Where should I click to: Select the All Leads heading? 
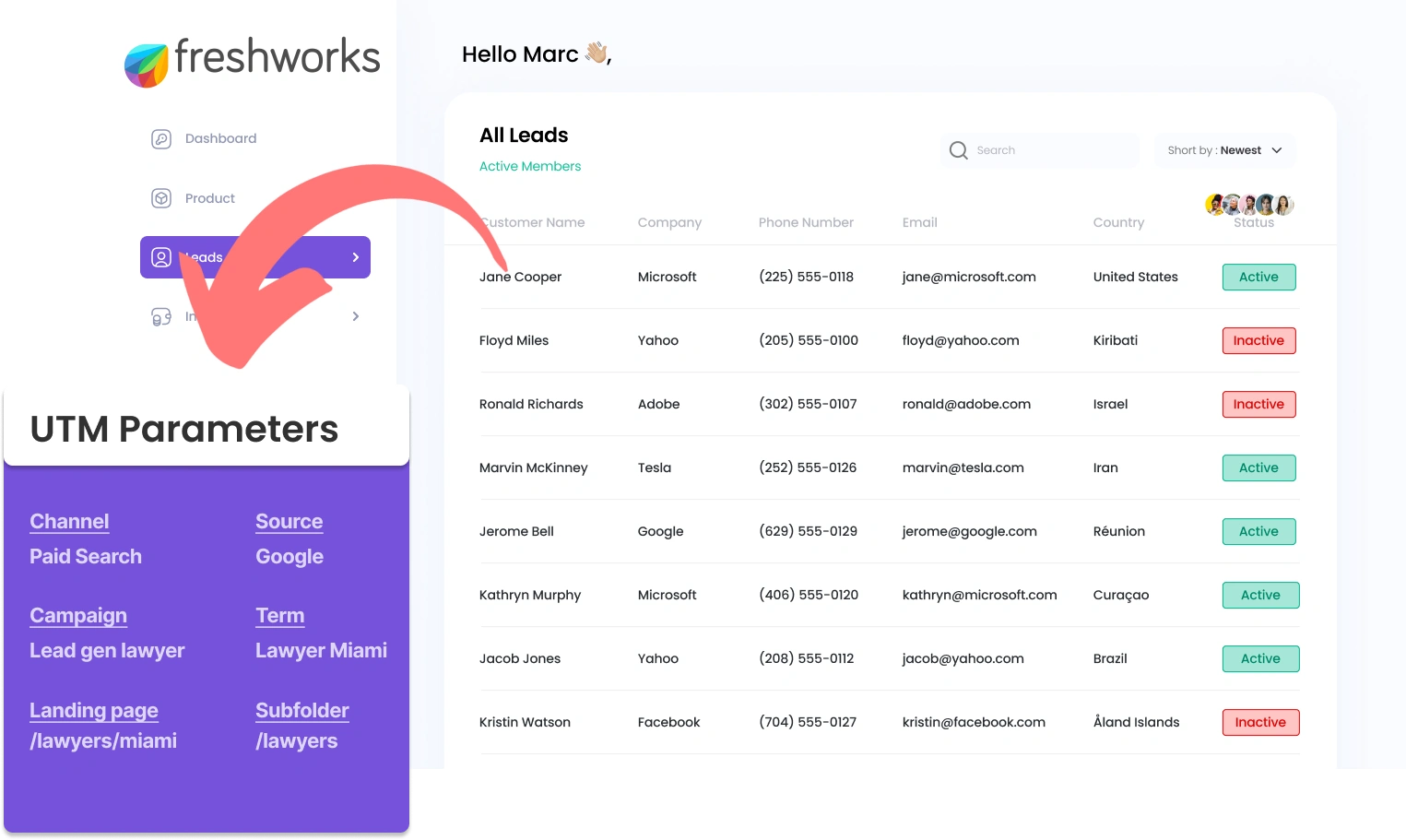tap(523, 135)
